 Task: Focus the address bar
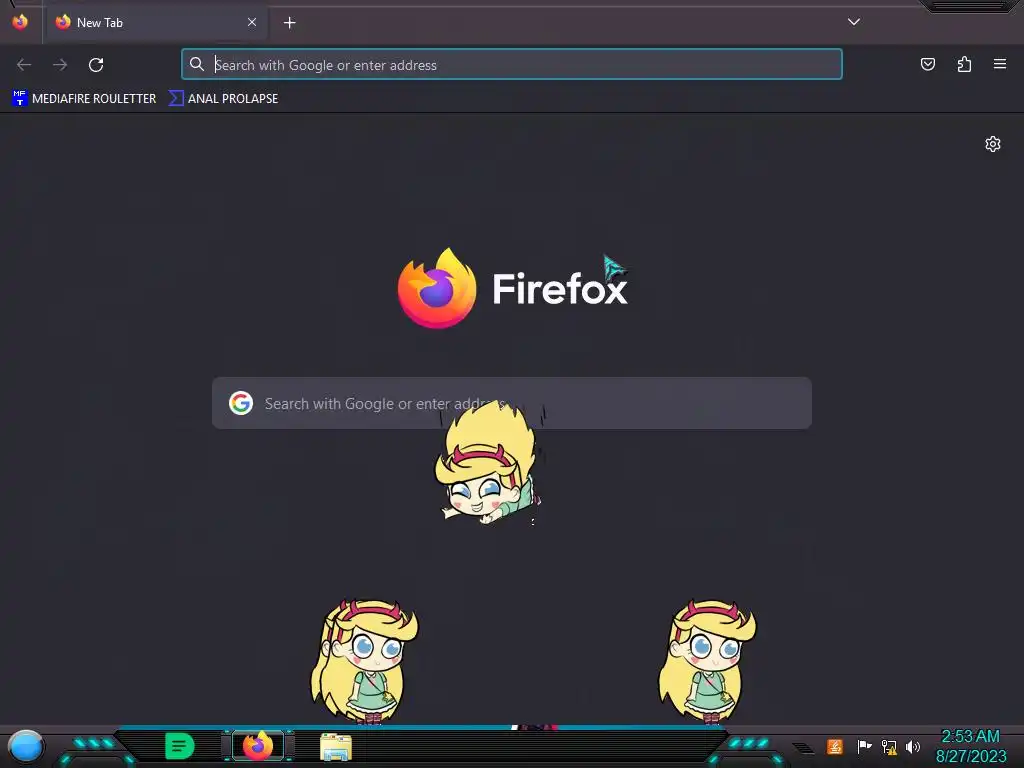tap(511, 65)
